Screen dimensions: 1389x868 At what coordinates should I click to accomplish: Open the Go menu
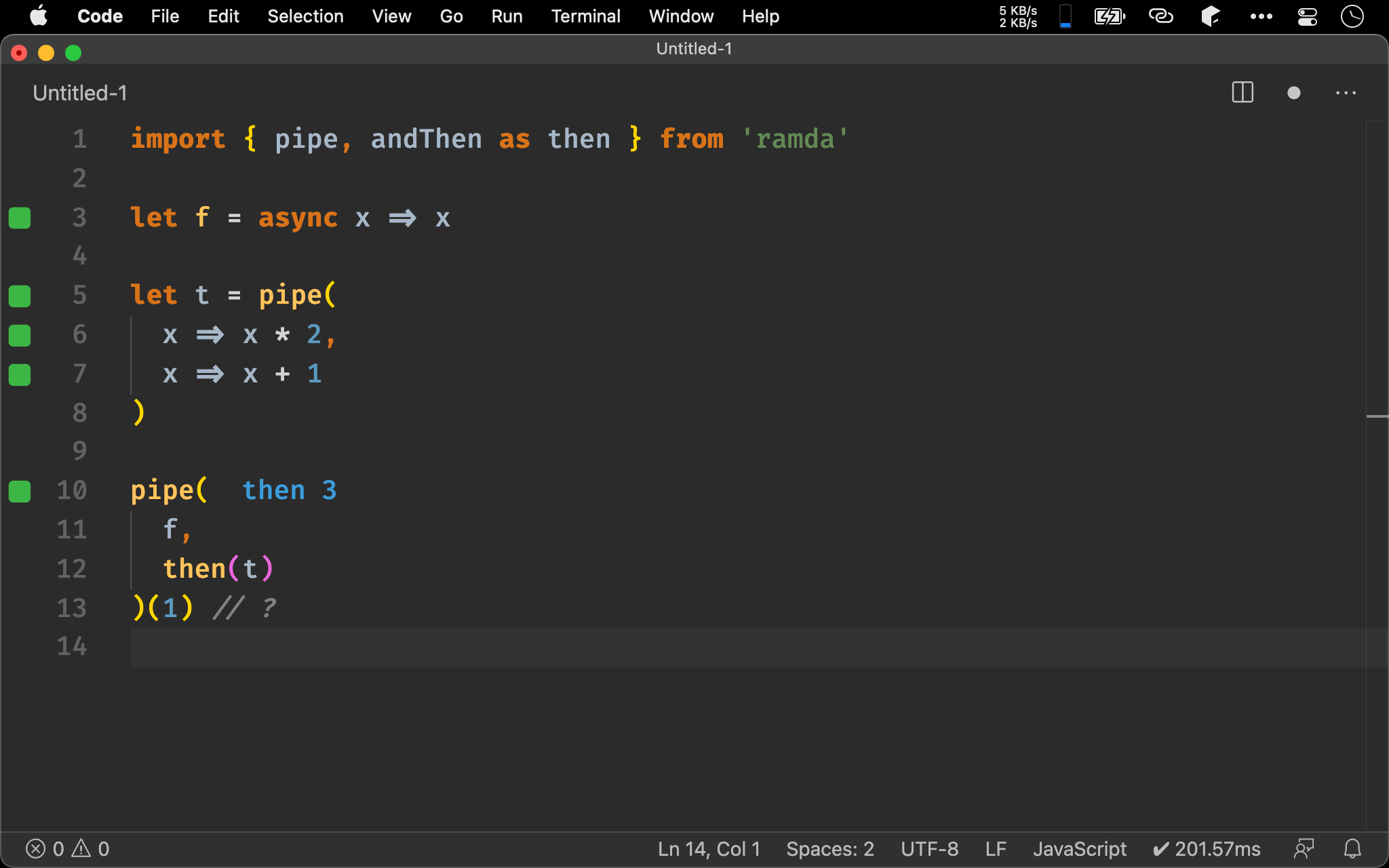point(451,16)
